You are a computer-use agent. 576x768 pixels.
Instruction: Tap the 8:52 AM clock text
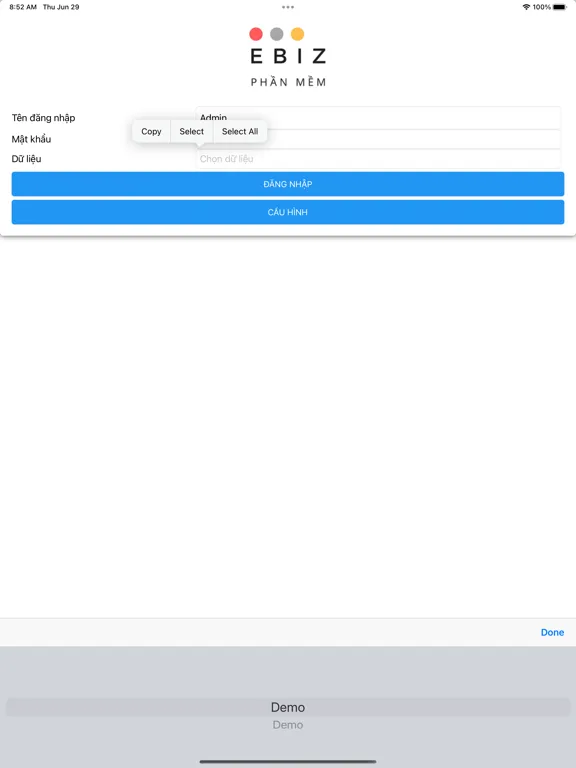(23, 7)
